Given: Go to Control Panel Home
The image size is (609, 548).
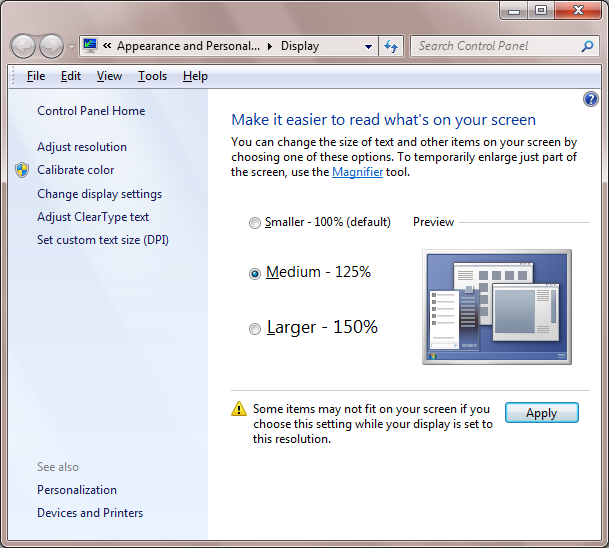Looking at the screenshot, I should [x=91, y=111].
